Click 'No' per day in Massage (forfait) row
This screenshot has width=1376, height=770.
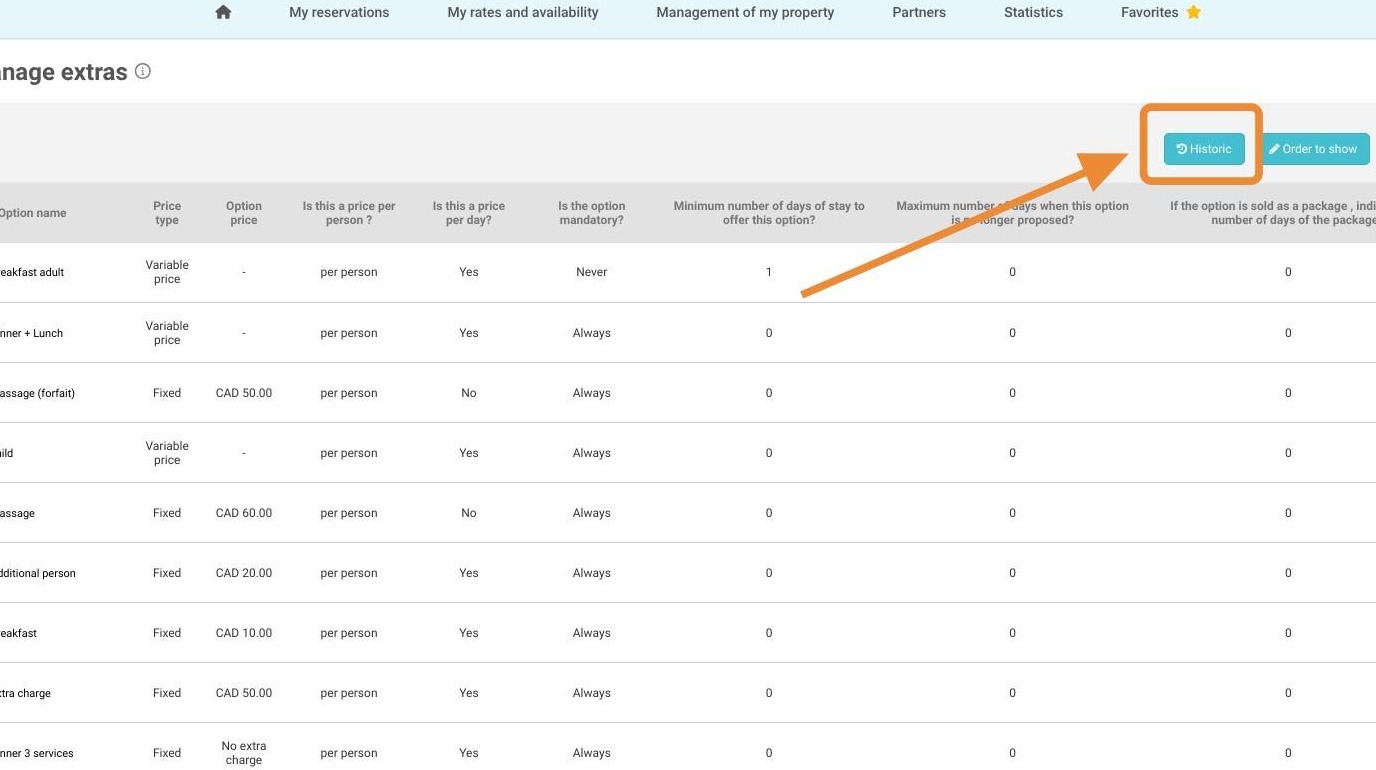pos(469,393)
